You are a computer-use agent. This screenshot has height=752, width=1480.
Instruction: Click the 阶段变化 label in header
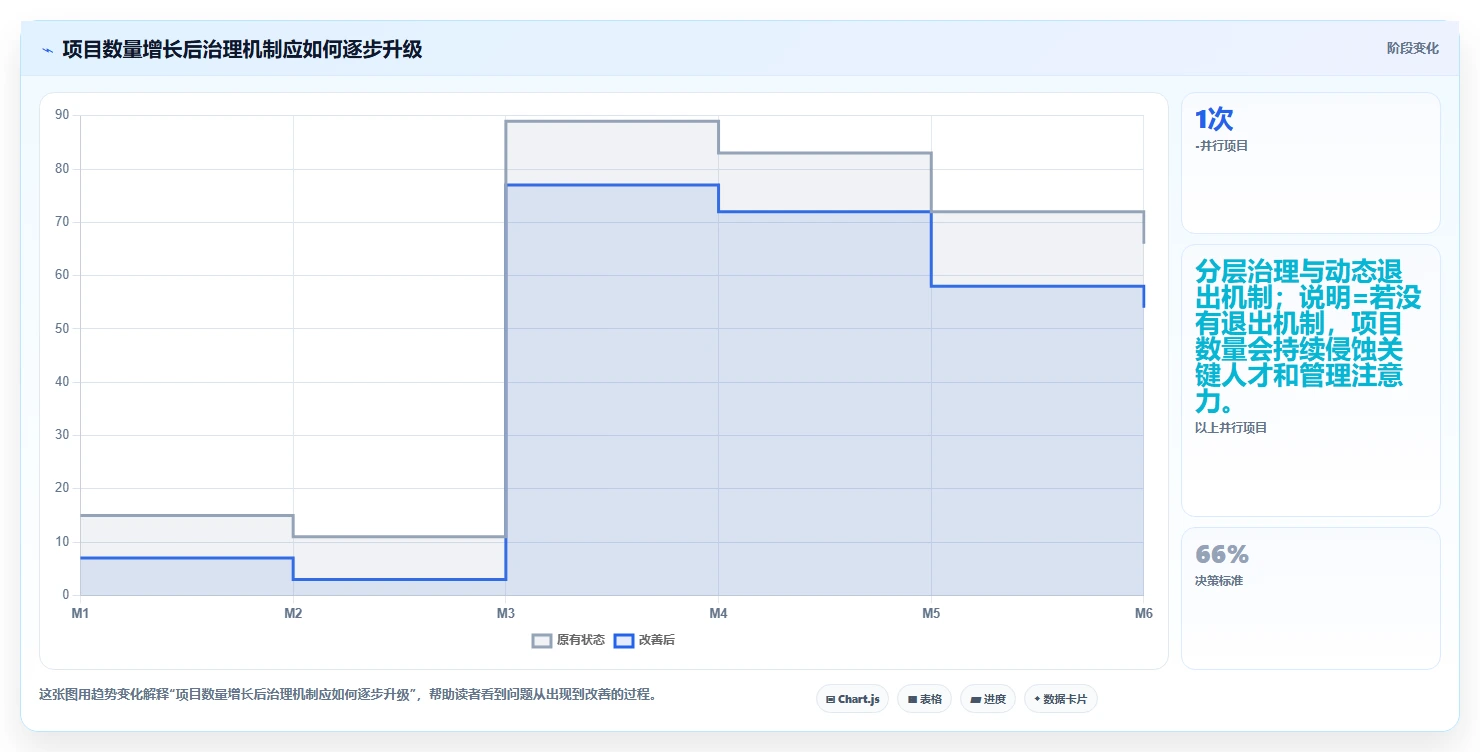[x=1412, y=49]
